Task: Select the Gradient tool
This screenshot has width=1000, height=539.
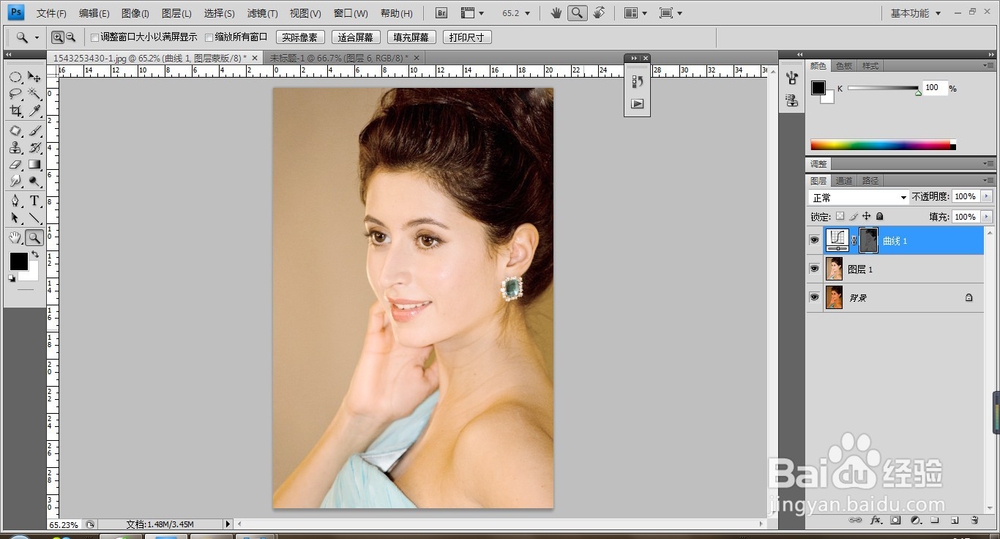Action: pos(34,165)
